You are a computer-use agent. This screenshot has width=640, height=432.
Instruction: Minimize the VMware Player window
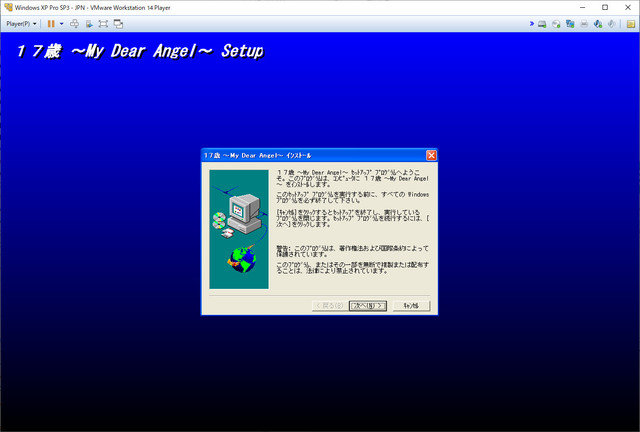tap(582, 7)
